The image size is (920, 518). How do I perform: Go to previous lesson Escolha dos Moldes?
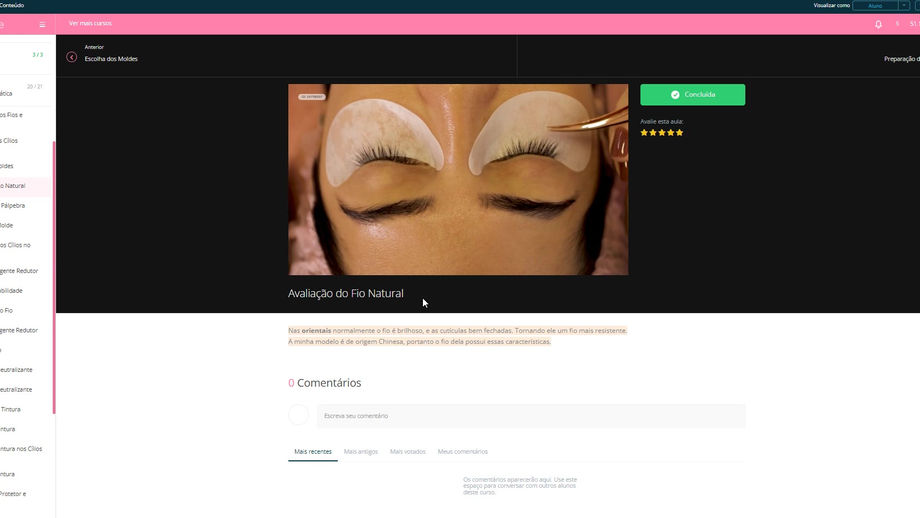point(111,59)
